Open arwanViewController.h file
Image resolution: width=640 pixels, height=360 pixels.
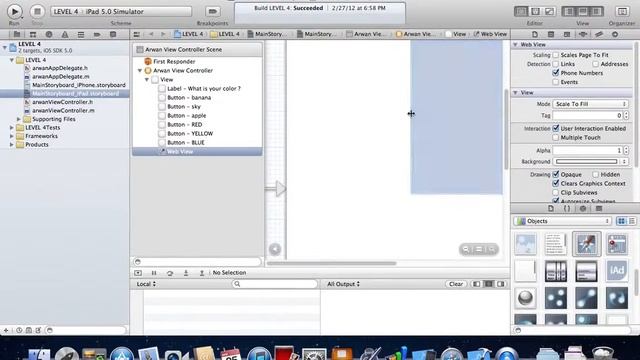click(x=62, y=102)
